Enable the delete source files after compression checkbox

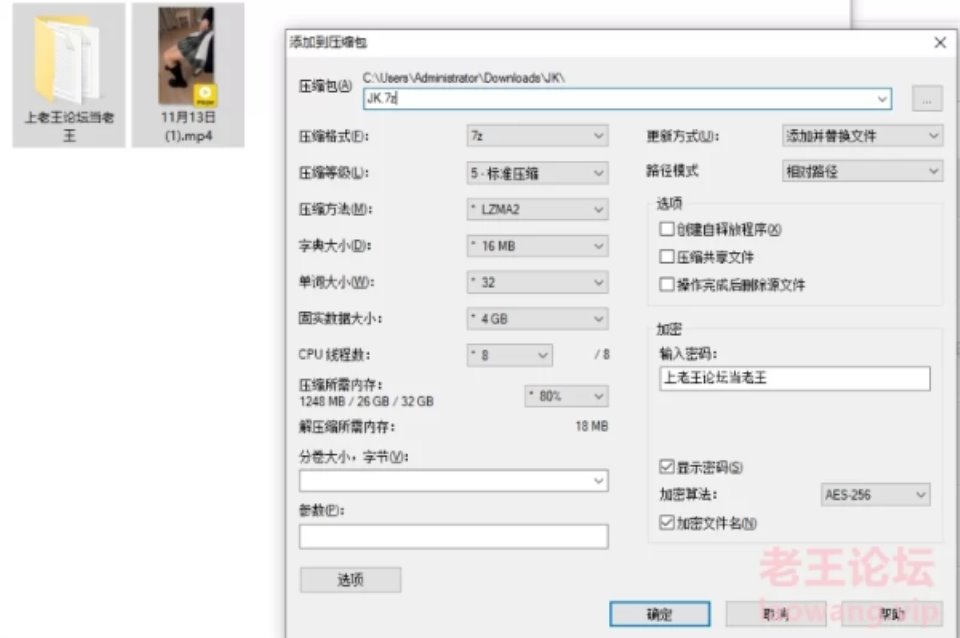click(667, 283)
